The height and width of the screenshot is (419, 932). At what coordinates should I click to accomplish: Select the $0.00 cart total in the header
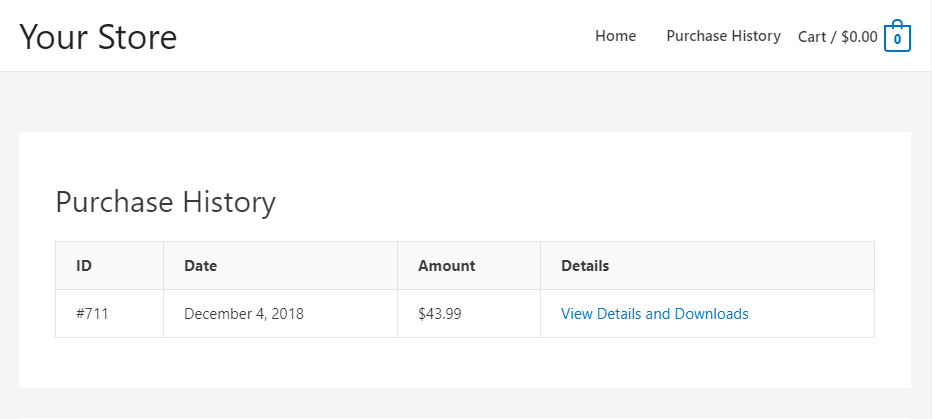point(859,37)
